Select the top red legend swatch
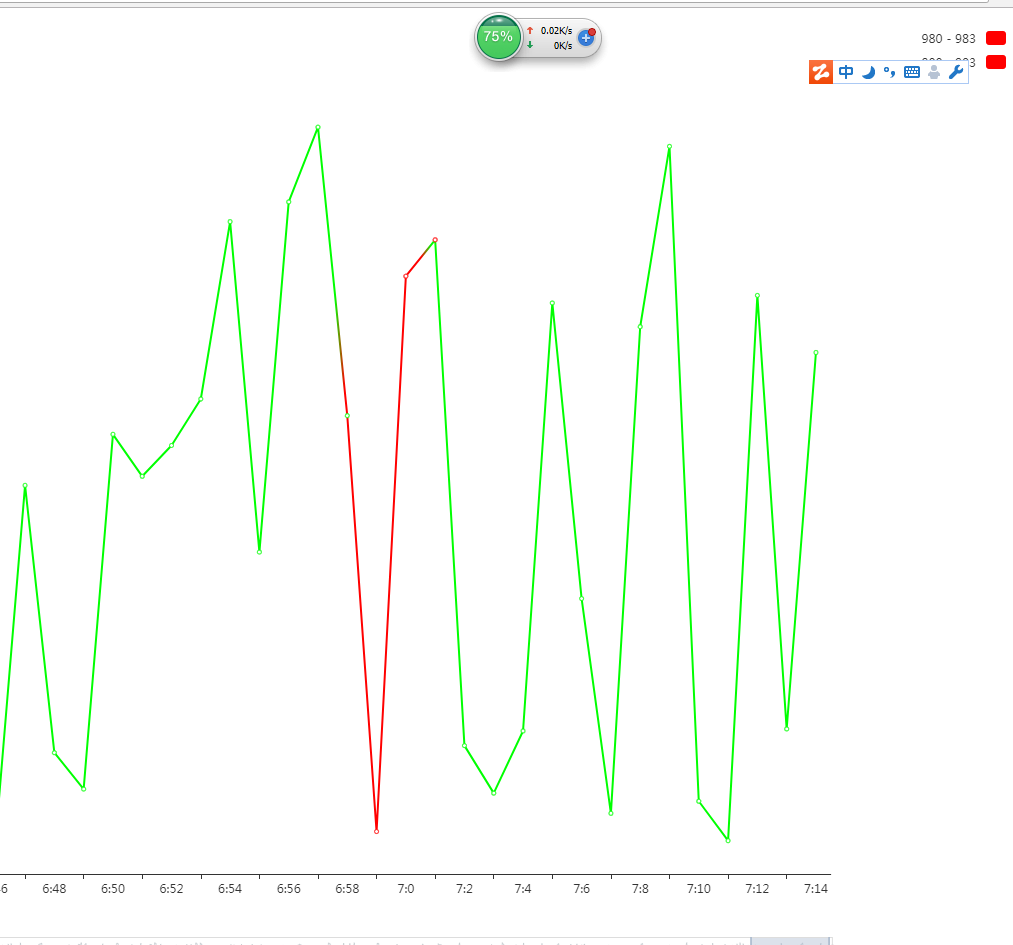 pos(995,37)
